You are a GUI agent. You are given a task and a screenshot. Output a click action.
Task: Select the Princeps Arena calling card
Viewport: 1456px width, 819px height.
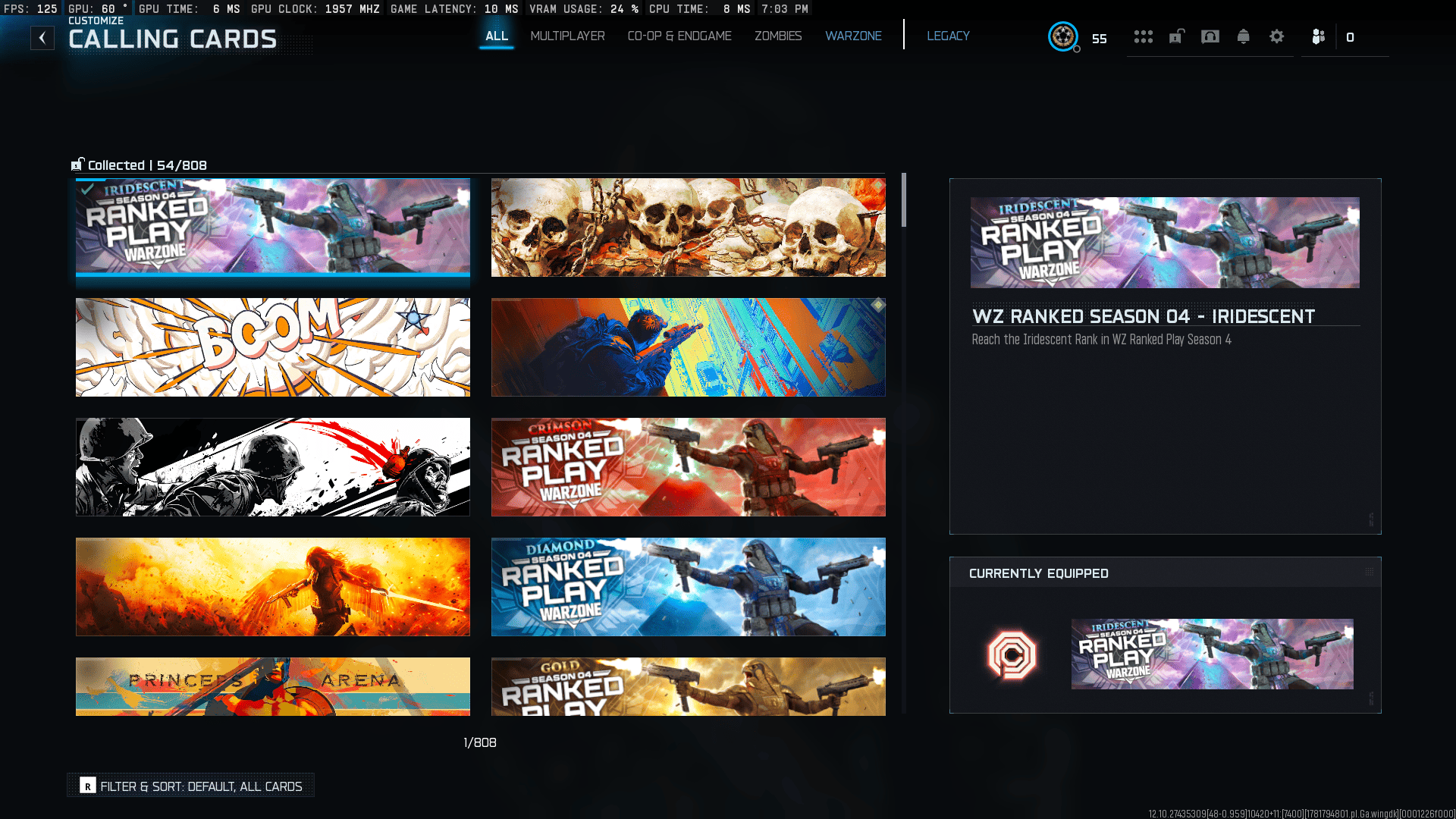273,686
